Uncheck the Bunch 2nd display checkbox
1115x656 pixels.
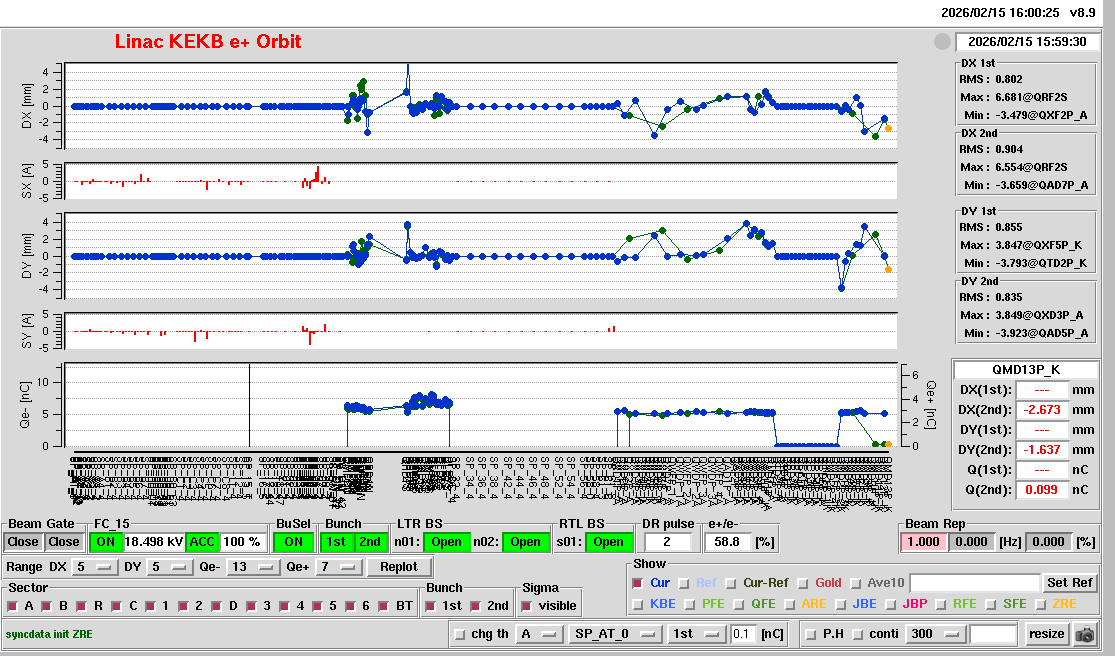pos(476,606)
